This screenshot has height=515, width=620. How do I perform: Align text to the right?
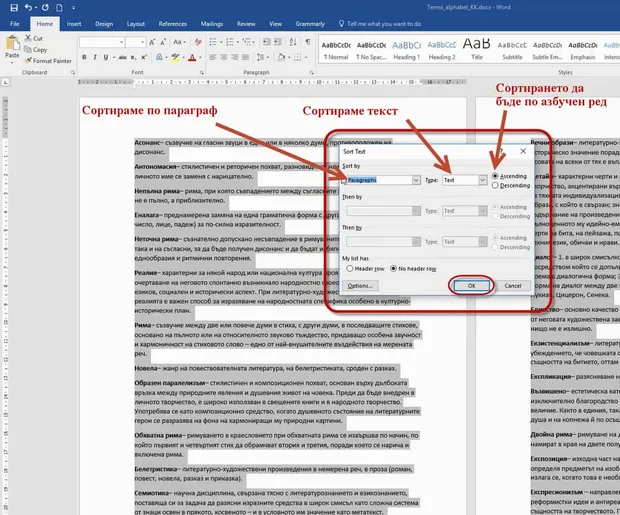(234, 57)
